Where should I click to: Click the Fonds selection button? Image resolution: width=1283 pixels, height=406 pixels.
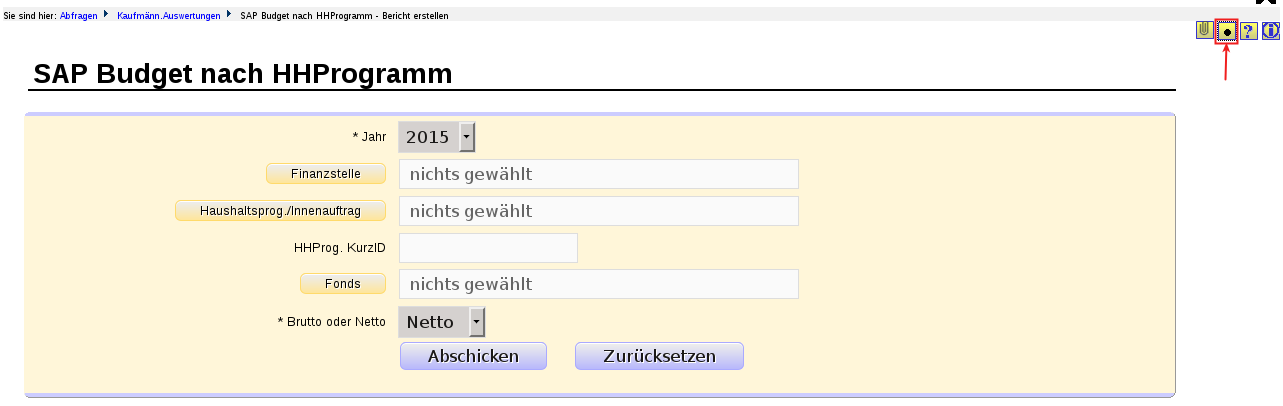coord(343,284)
